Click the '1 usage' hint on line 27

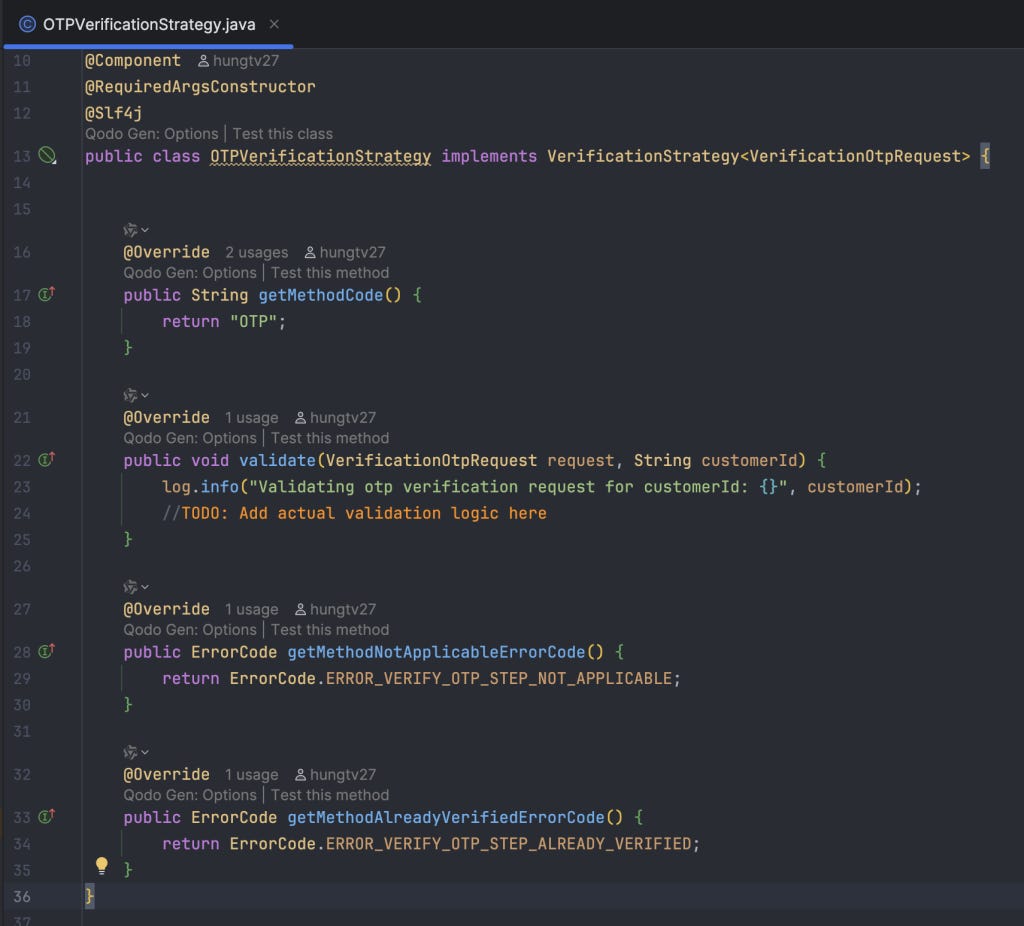pyautogui.click(x=251, y=609)
